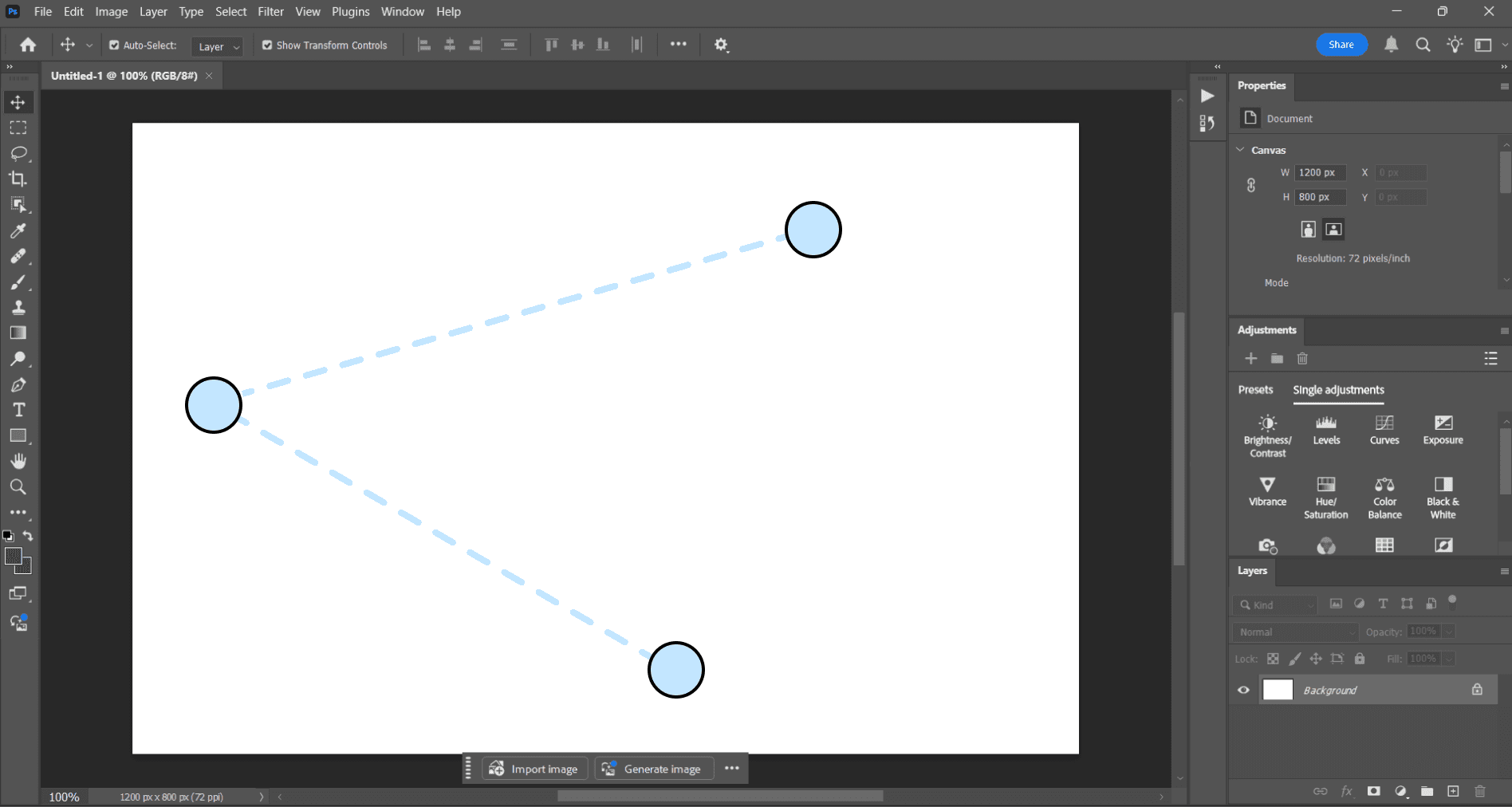The image size is (1512, 807).
Task: Switch to the Presets tab
Action: click(1255, 390)
